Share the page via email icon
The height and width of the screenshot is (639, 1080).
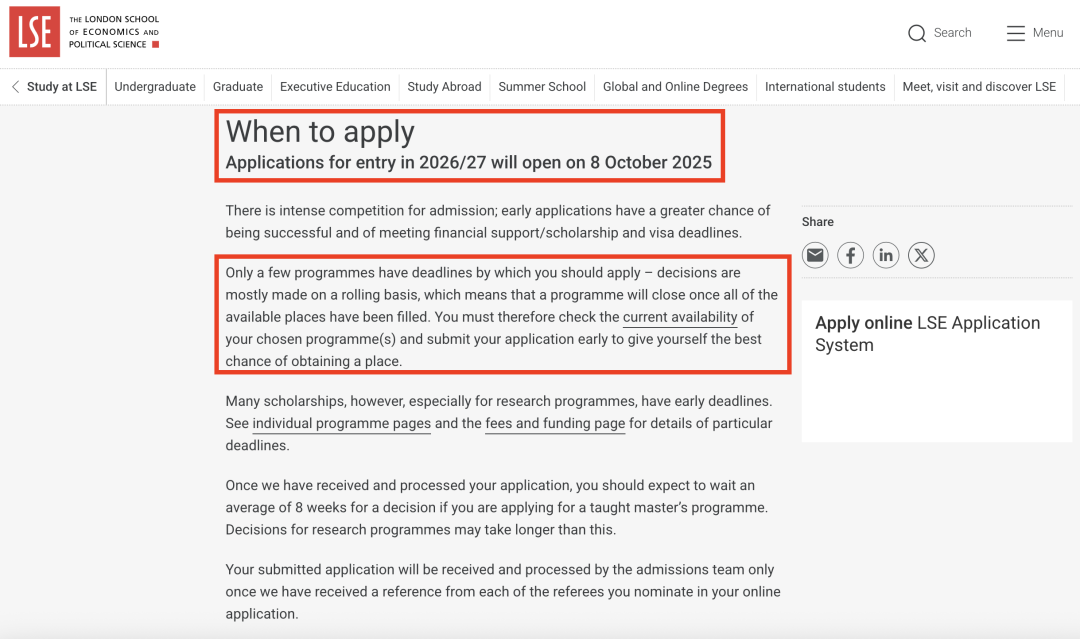pyautogui.click(x=815, y=256)
